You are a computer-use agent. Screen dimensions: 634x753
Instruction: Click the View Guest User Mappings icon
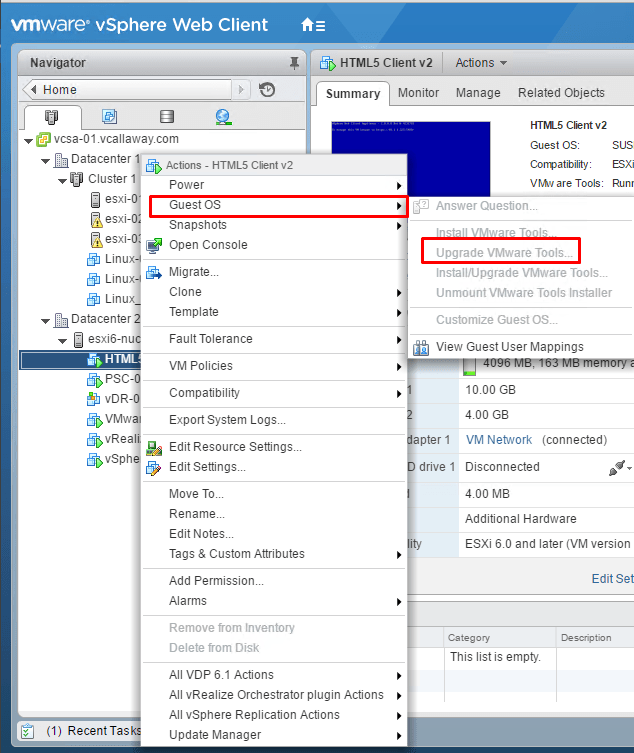[421, 347]
